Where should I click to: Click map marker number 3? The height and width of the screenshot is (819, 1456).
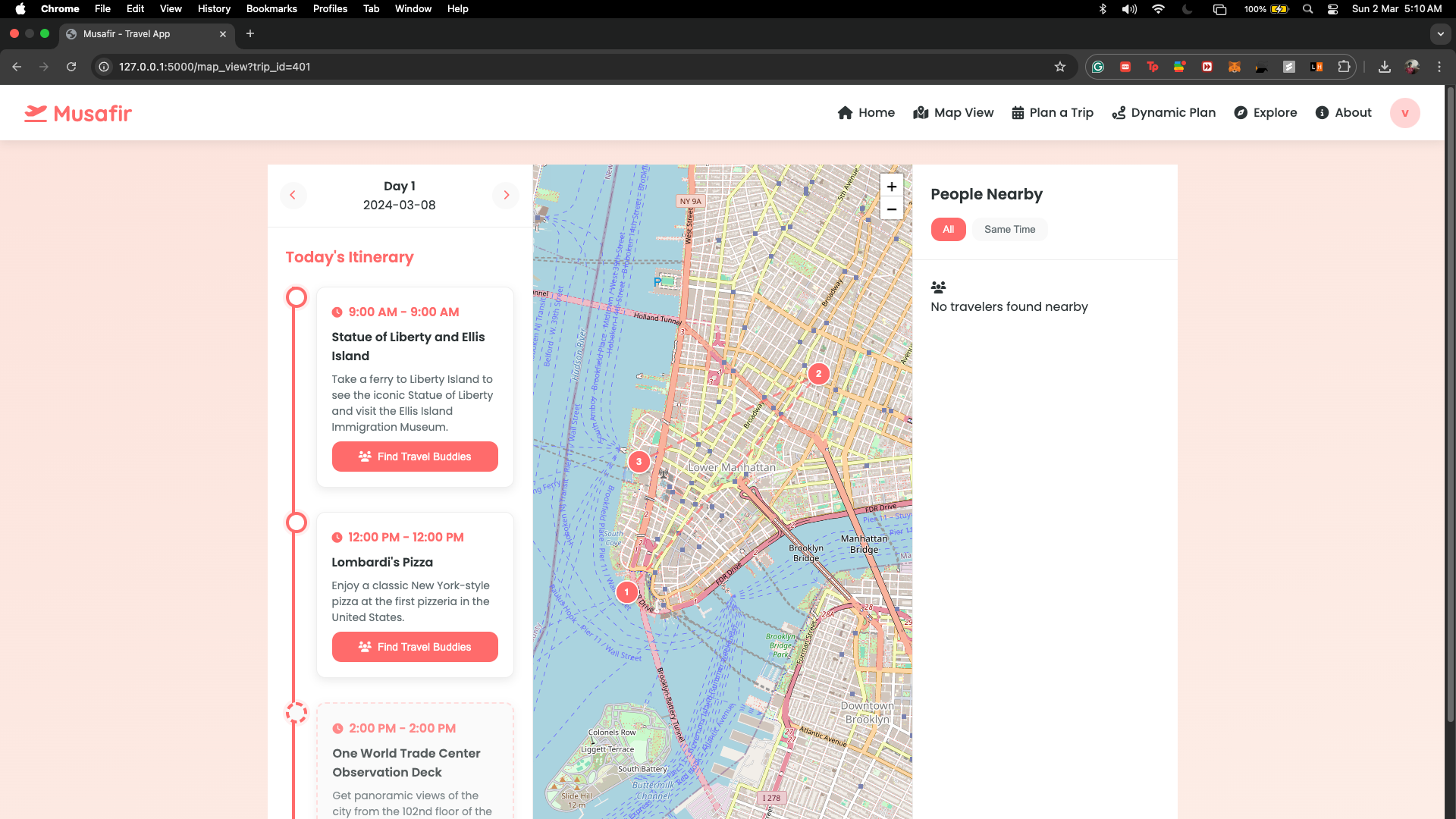(639, 462)
